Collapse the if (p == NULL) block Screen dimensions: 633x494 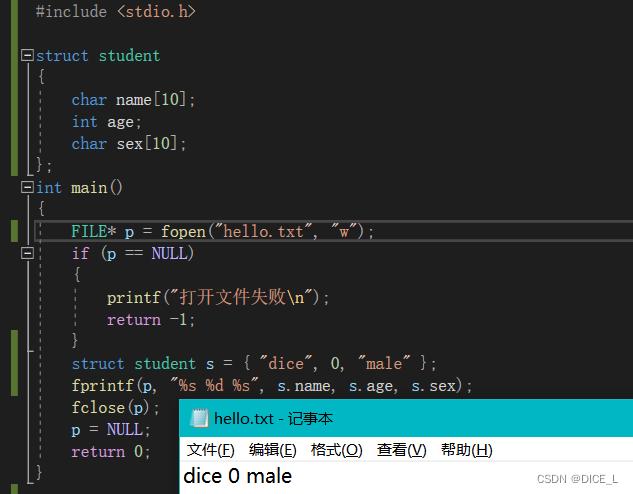(x=27, y=253)
